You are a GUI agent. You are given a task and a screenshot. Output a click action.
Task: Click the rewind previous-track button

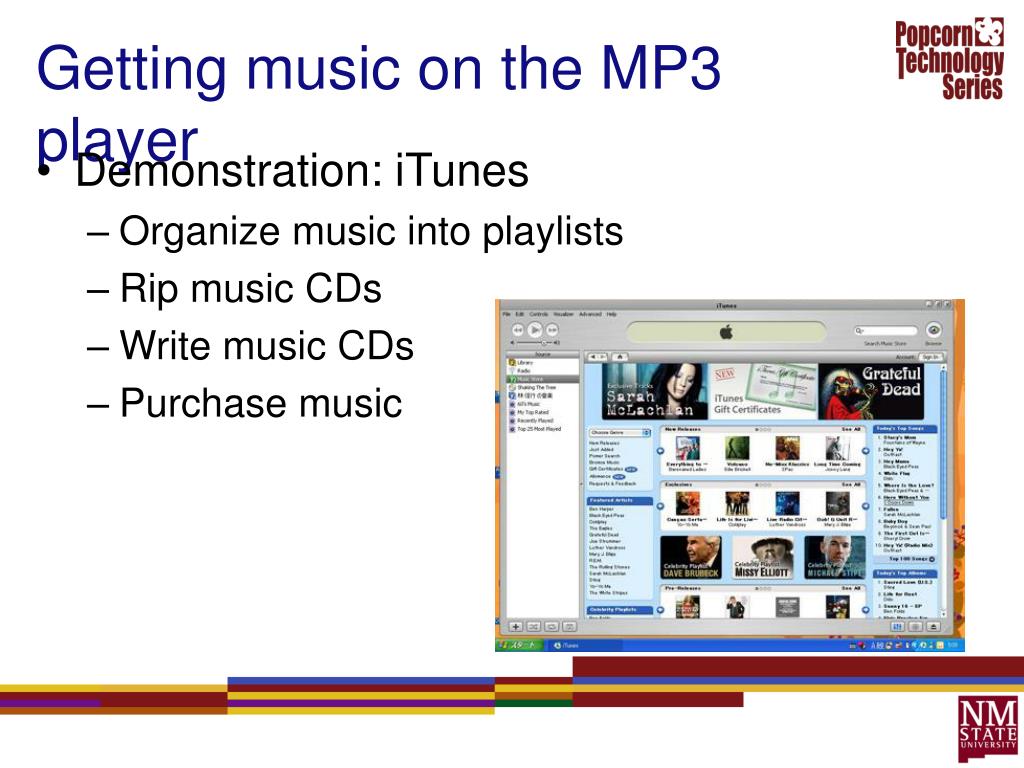518,330
